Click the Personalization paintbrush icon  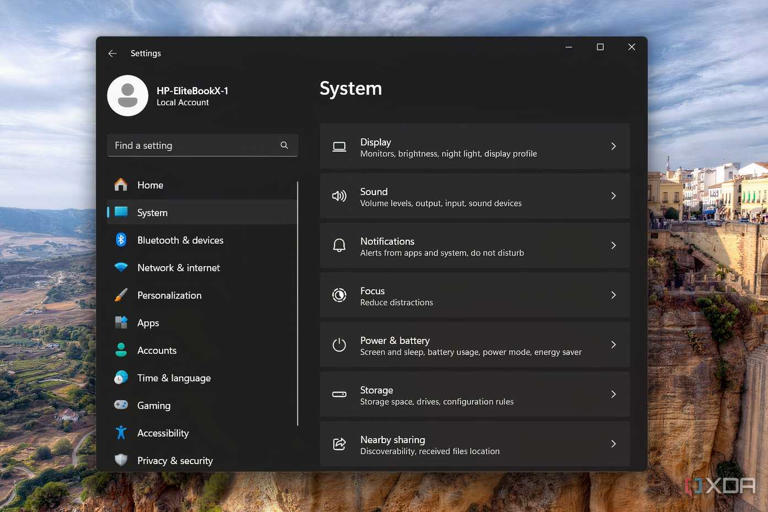(121, 295)
